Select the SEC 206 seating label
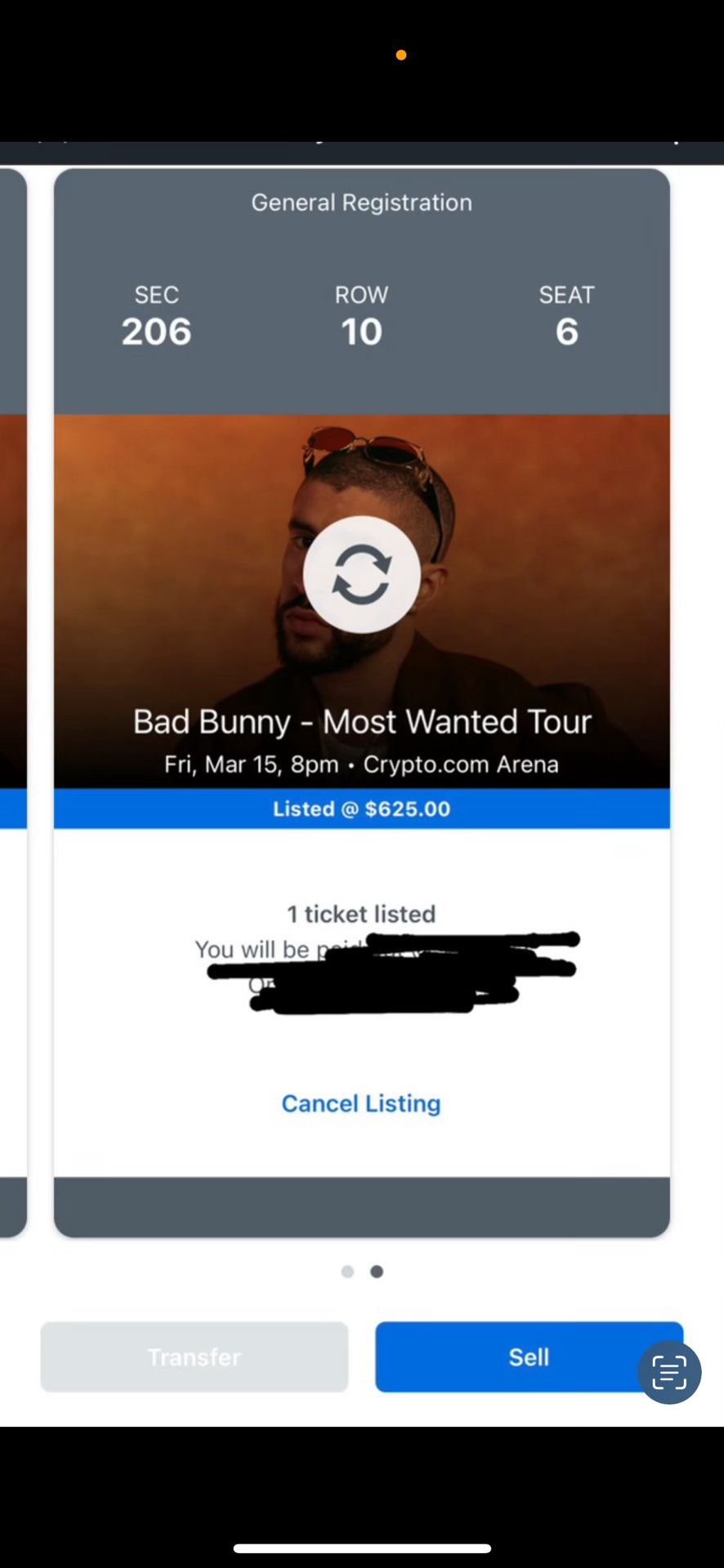Screen dimensions: 724x1568 click(x=156, y=317)
